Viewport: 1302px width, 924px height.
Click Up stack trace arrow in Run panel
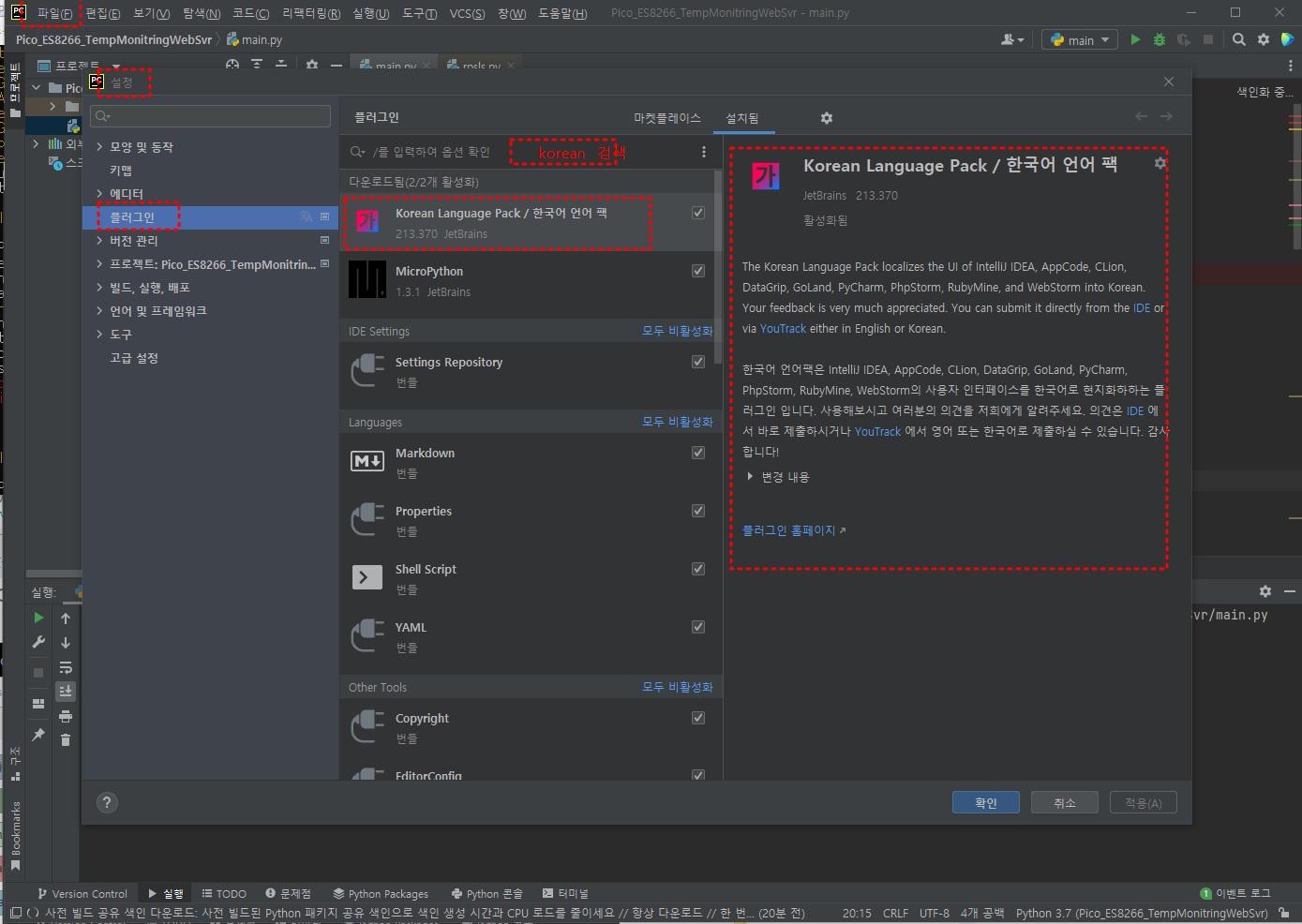[66, 618]
